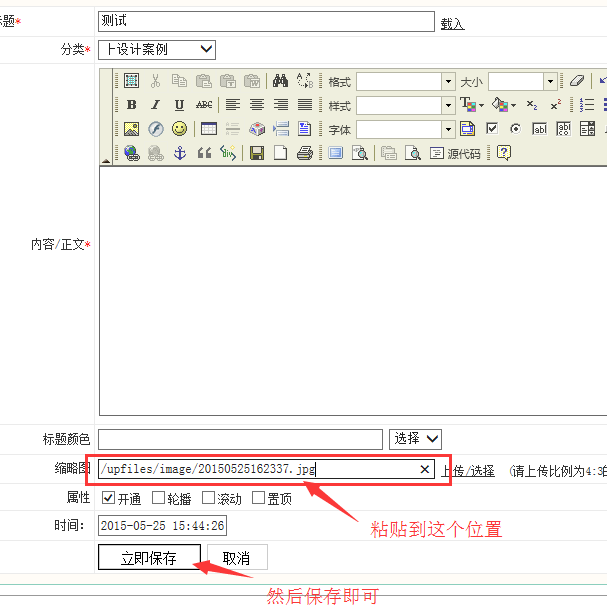
Task: Click the underline icon
Action: [x=179, y=105]
